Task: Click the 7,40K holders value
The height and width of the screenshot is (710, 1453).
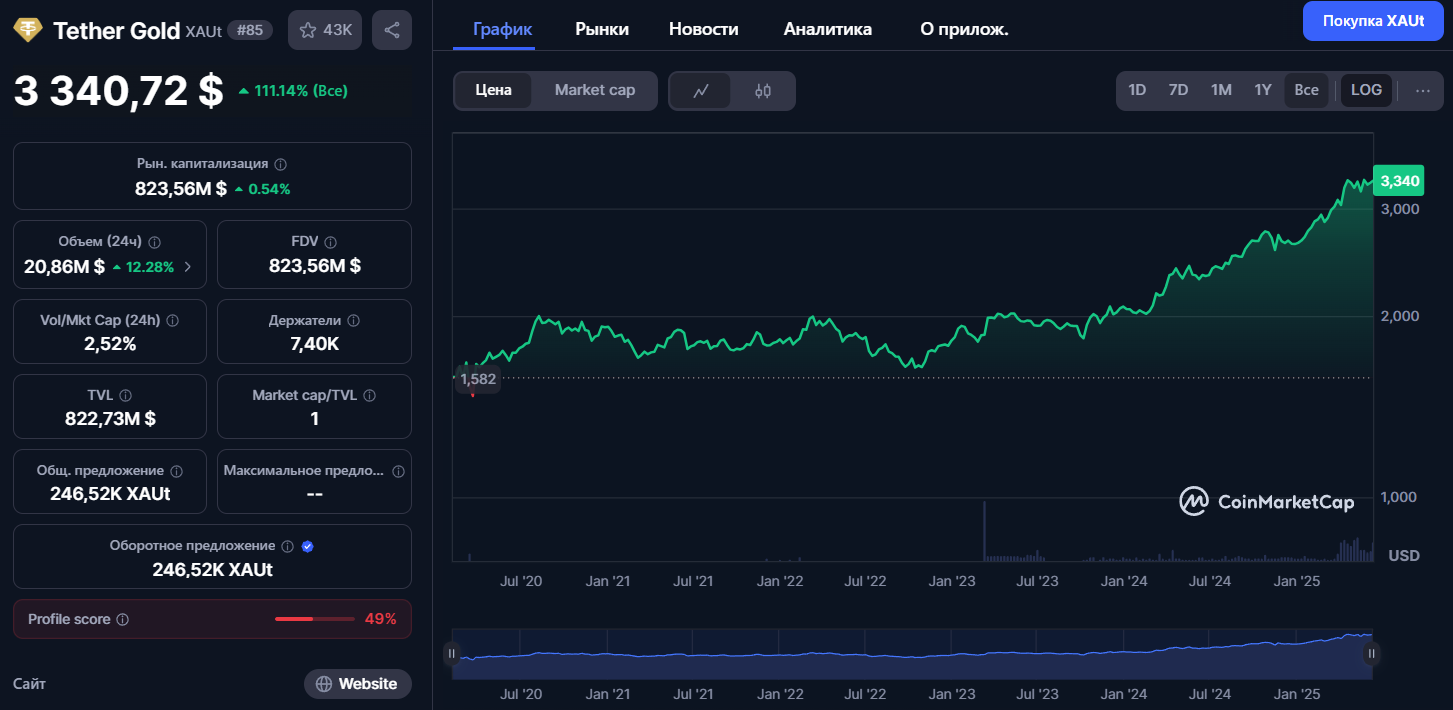Action: coord(314,344)
